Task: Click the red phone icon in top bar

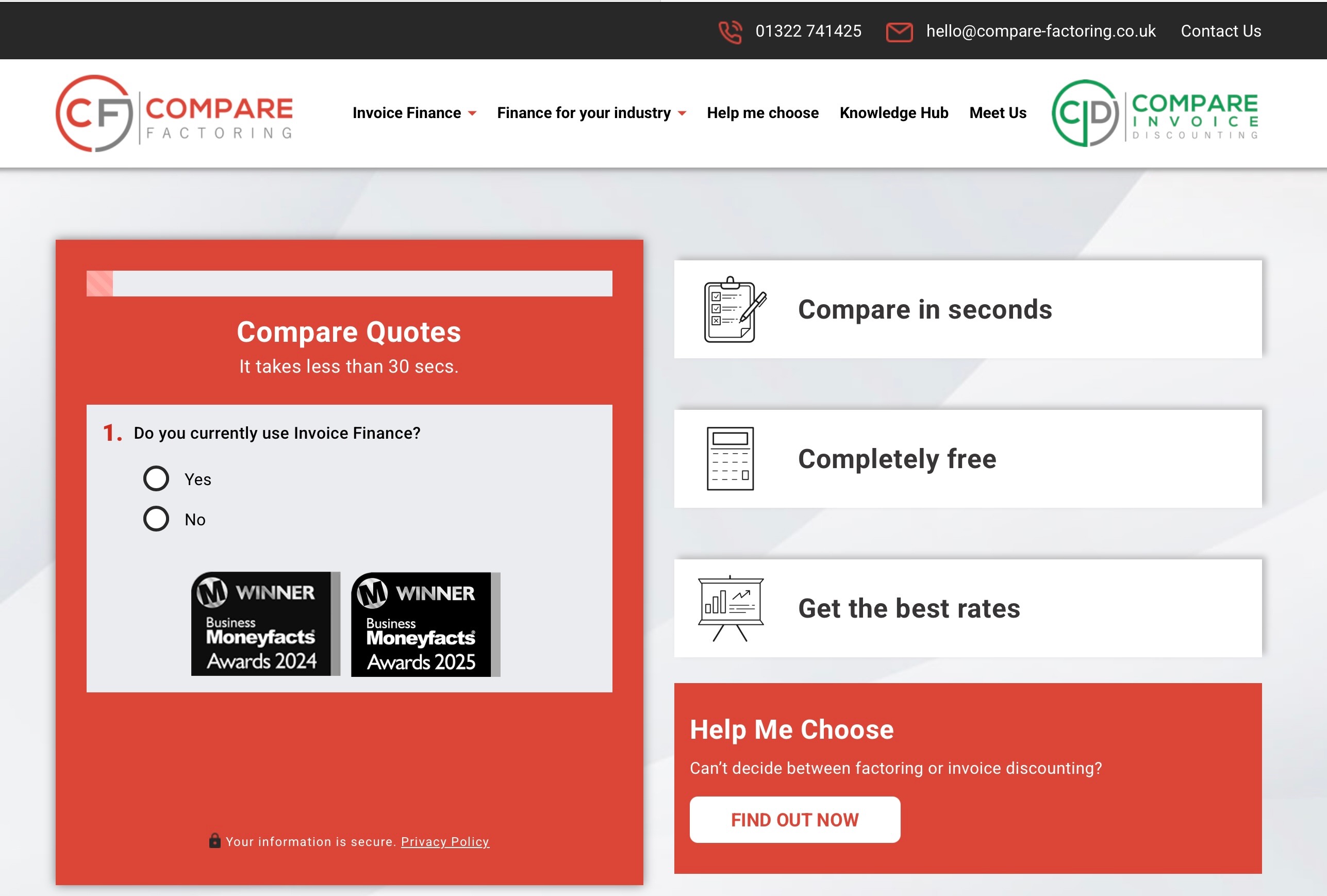Action: 729,31
